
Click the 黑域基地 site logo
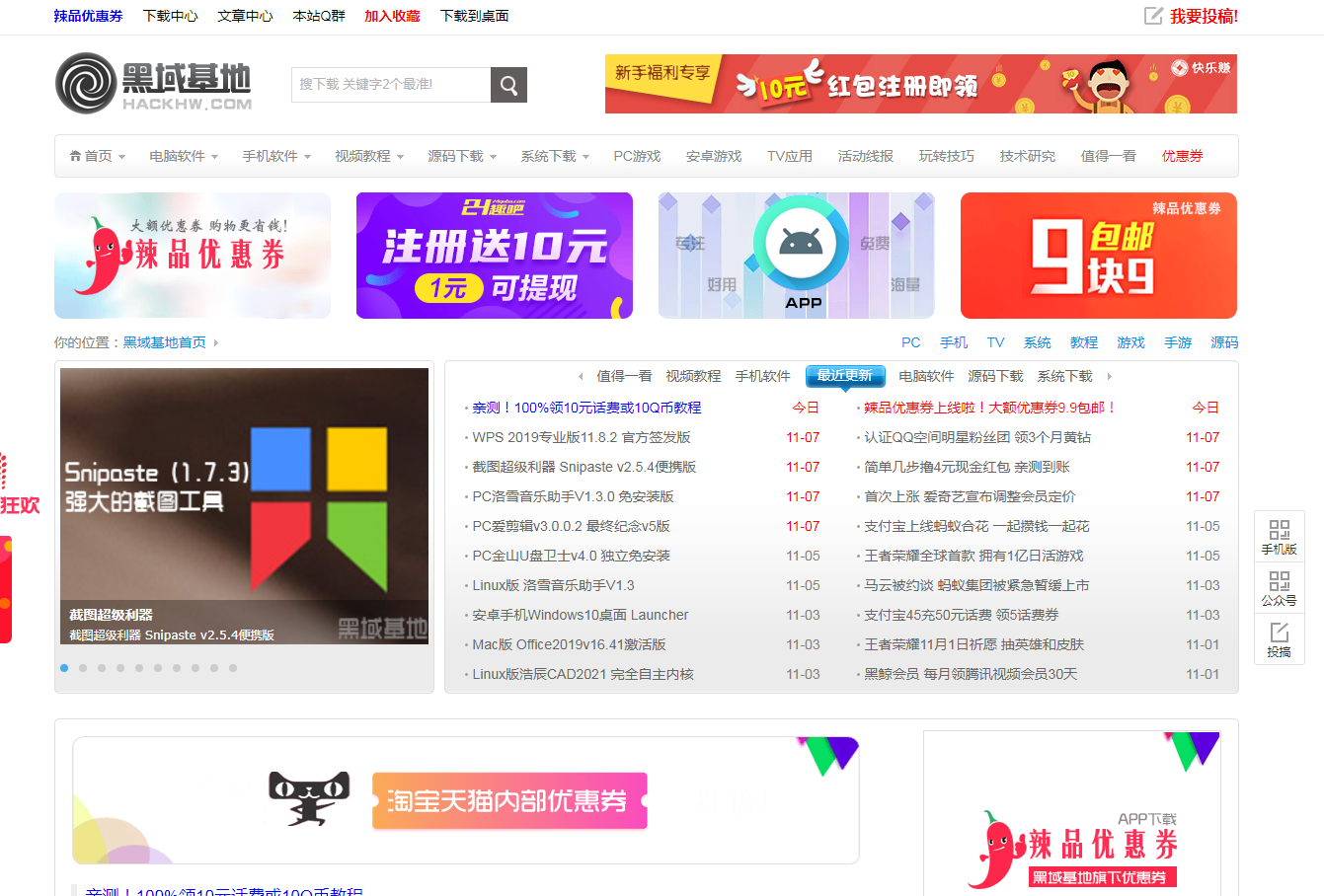[x=154, y=84]
